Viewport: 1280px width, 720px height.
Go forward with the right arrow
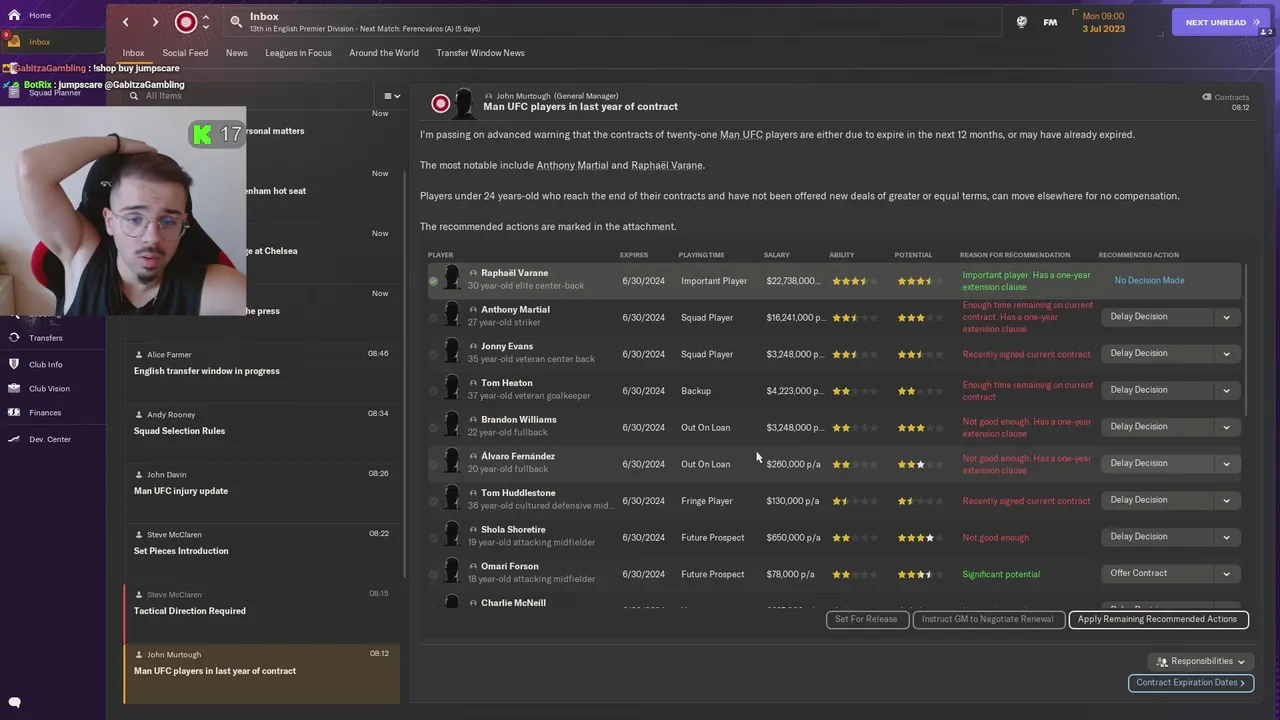pos(155,22)
